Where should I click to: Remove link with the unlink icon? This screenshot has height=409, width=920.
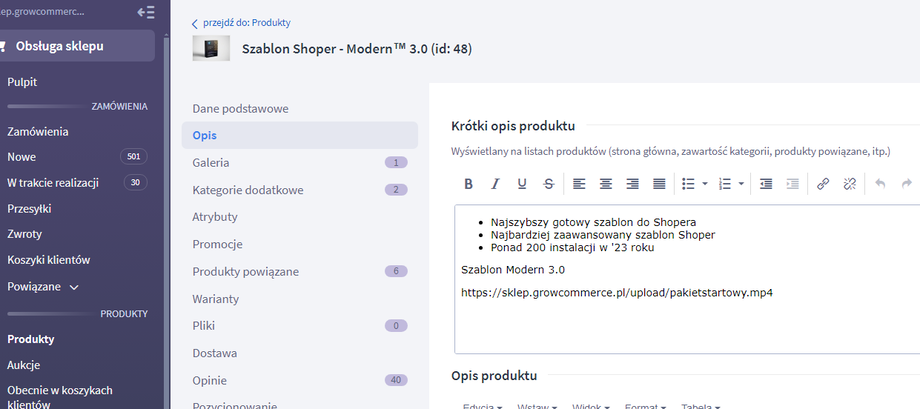click(x=850, y=184)
